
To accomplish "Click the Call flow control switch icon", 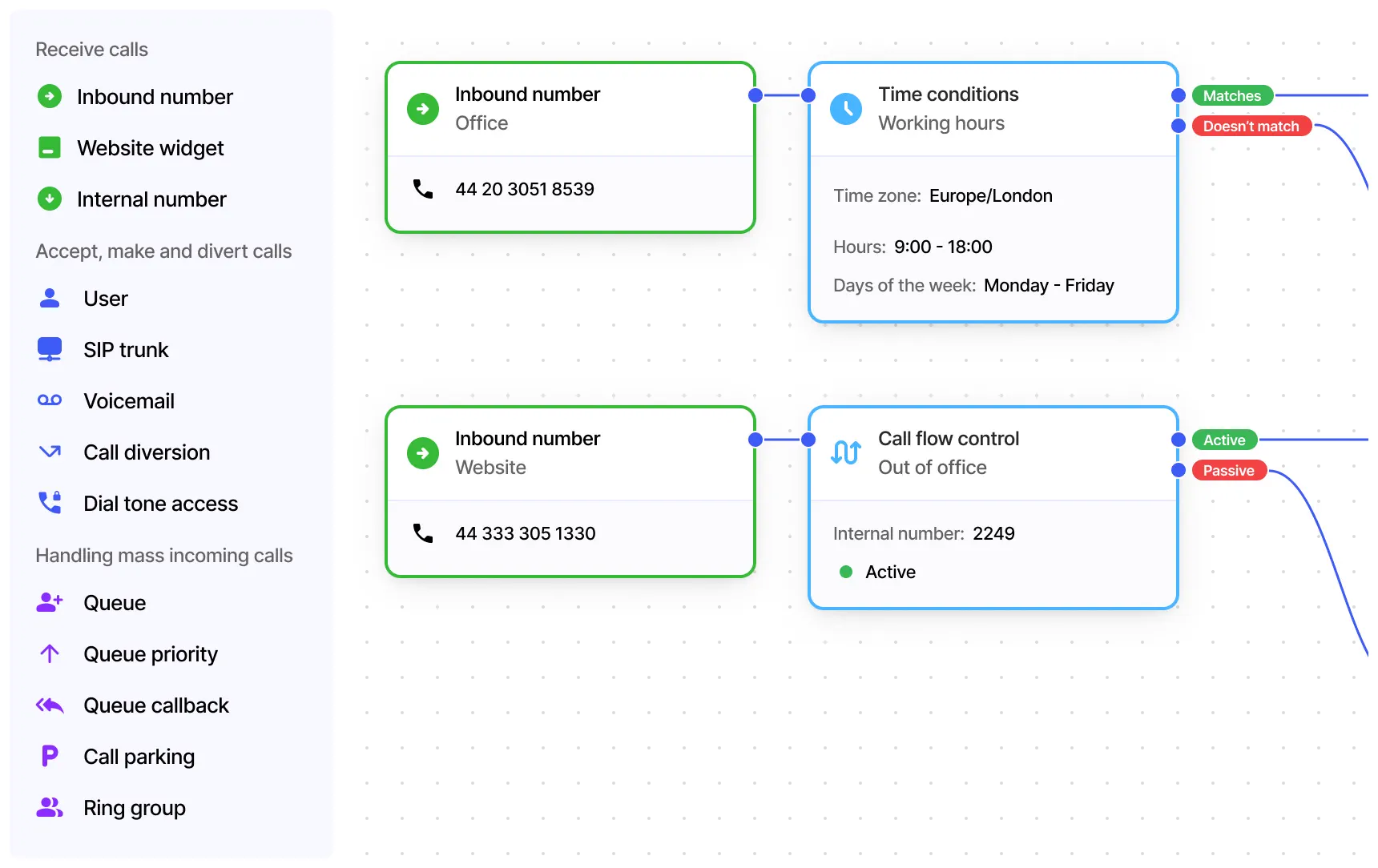I will (x=846, y=453).
